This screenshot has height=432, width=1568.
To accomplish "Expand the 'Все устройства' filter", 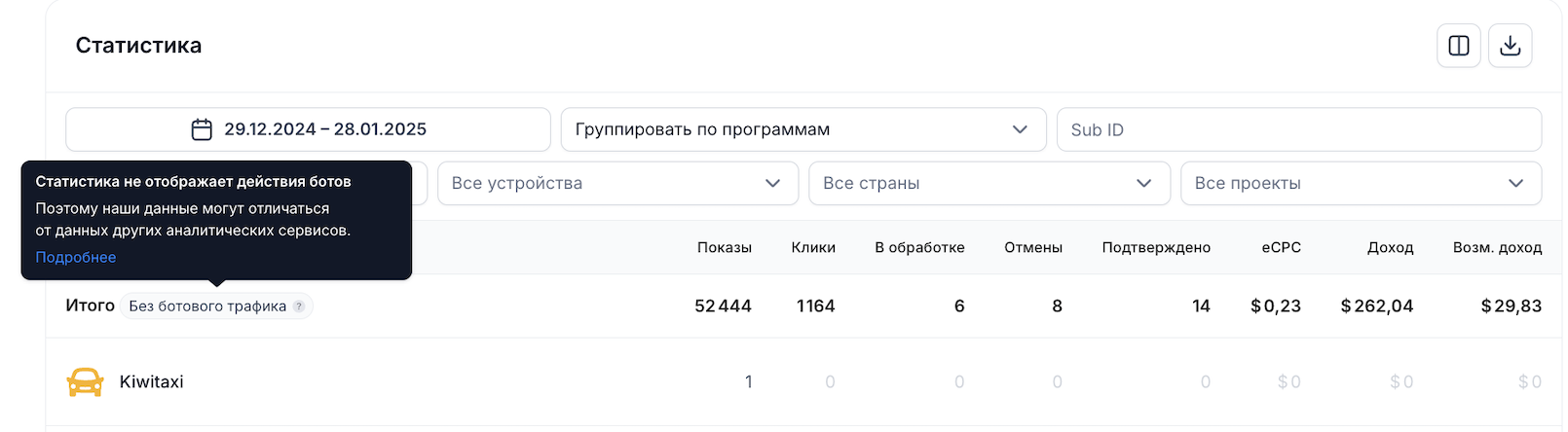I will (x=617, y=184).
